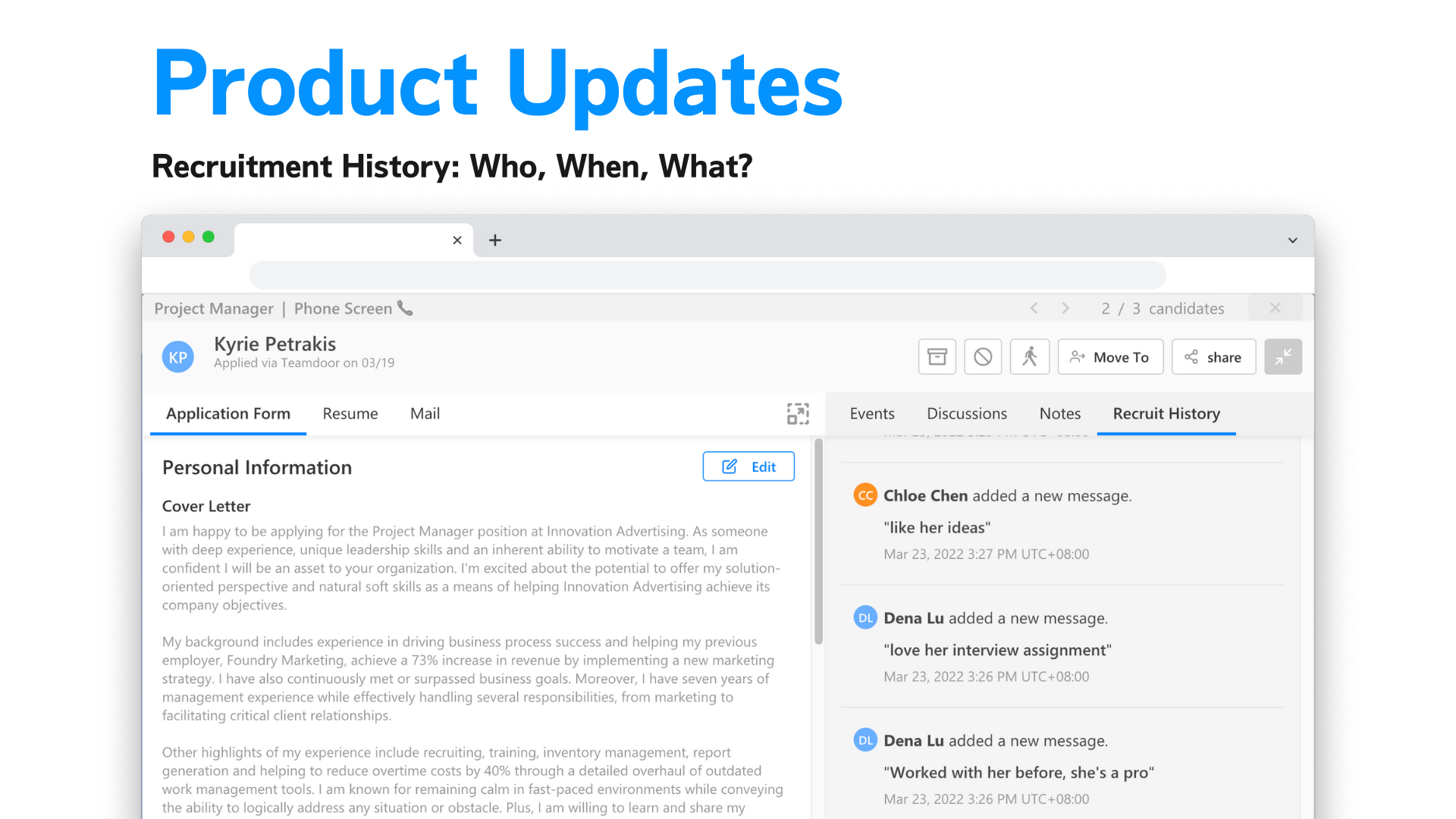Open the Move To stage menu
The width and height of the screenshot is (1456, 819).
pos(1110,356)
